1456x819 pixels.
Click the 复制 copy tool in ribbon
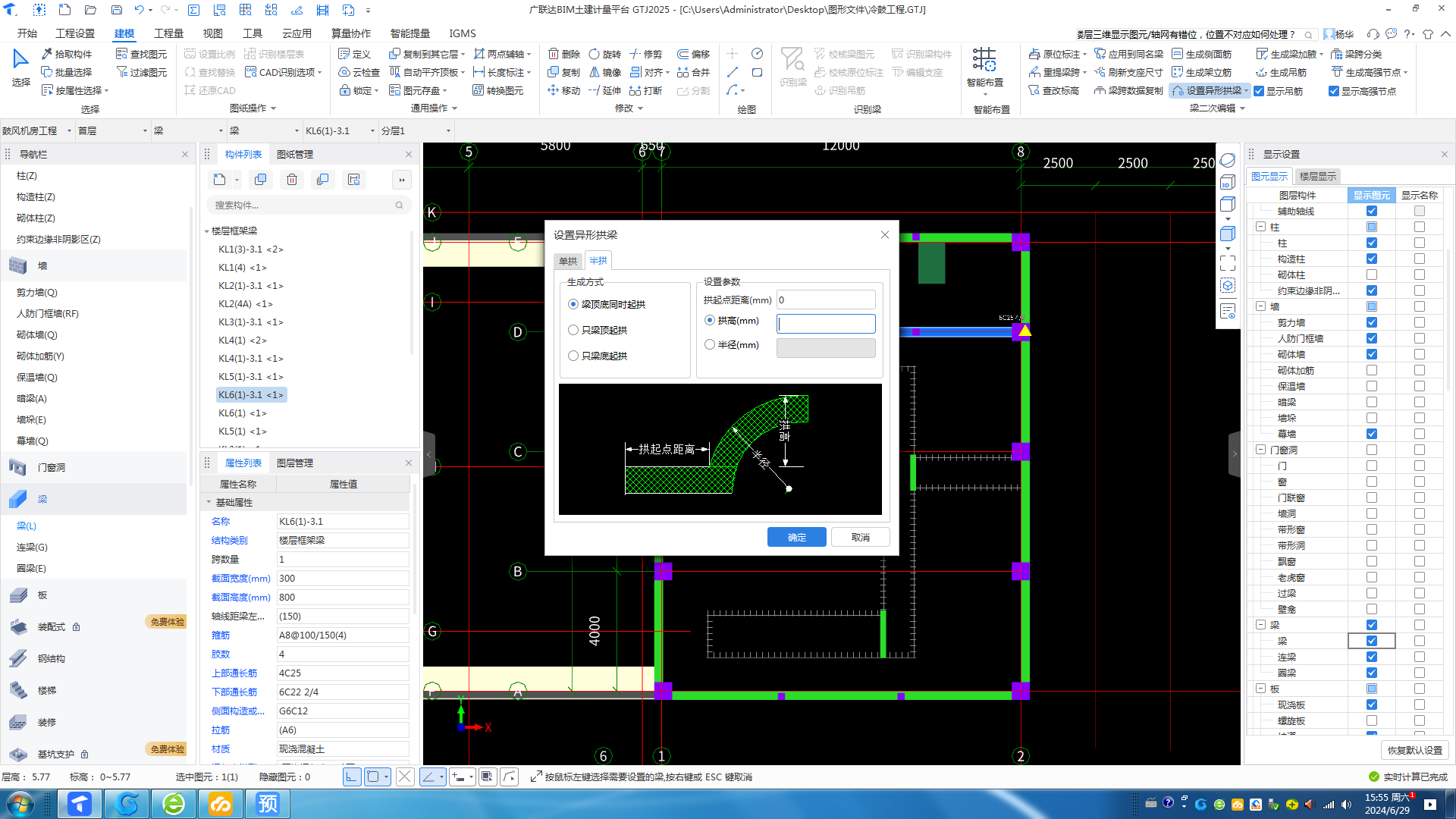tap(564, 72)
